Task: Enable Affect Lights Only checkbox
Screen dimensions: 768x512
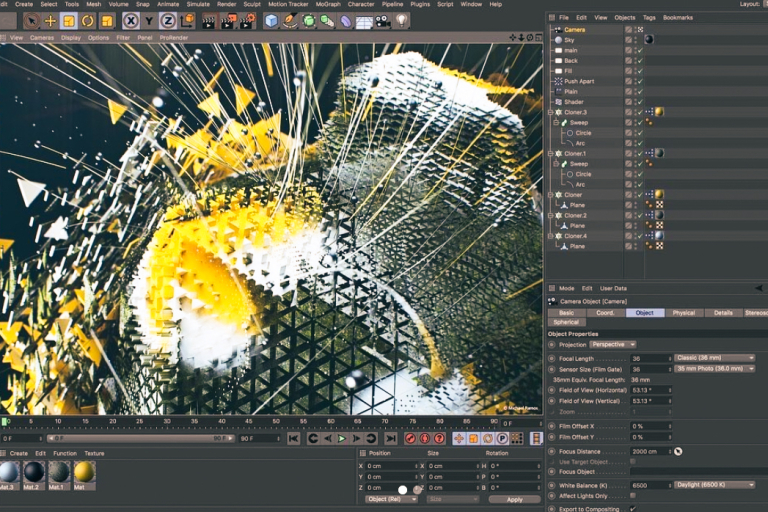Action: point(633,496)
